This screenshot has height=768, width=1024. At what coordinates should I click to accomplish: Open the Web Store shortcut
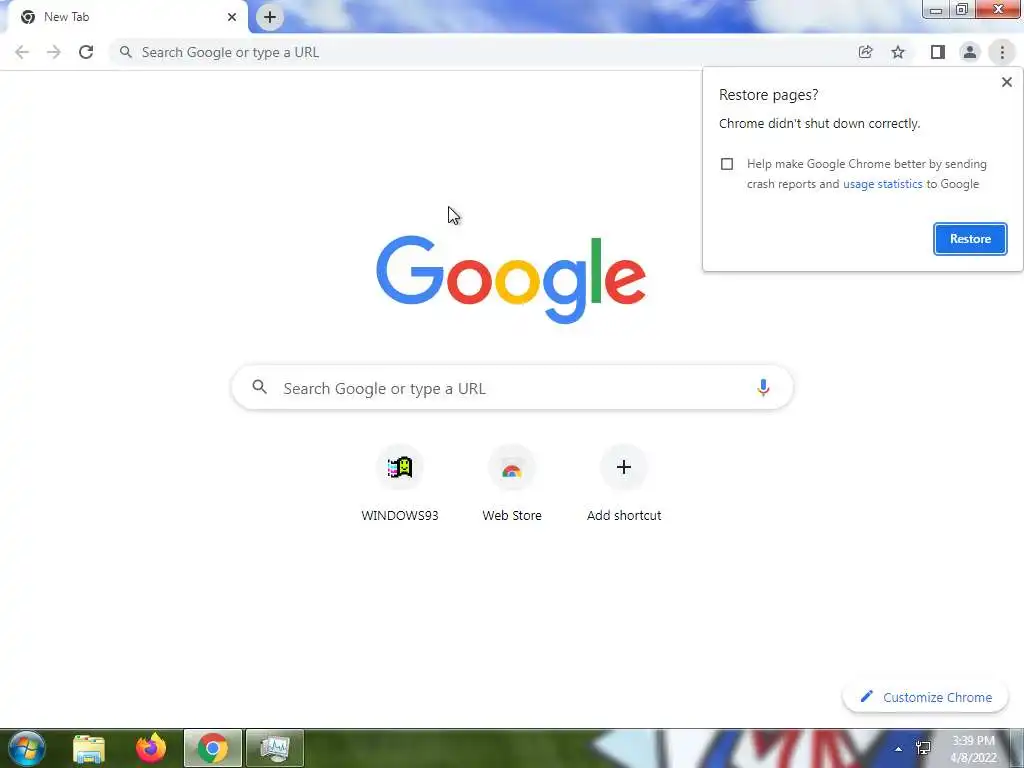pyautogui.click(x=512, y=483)
